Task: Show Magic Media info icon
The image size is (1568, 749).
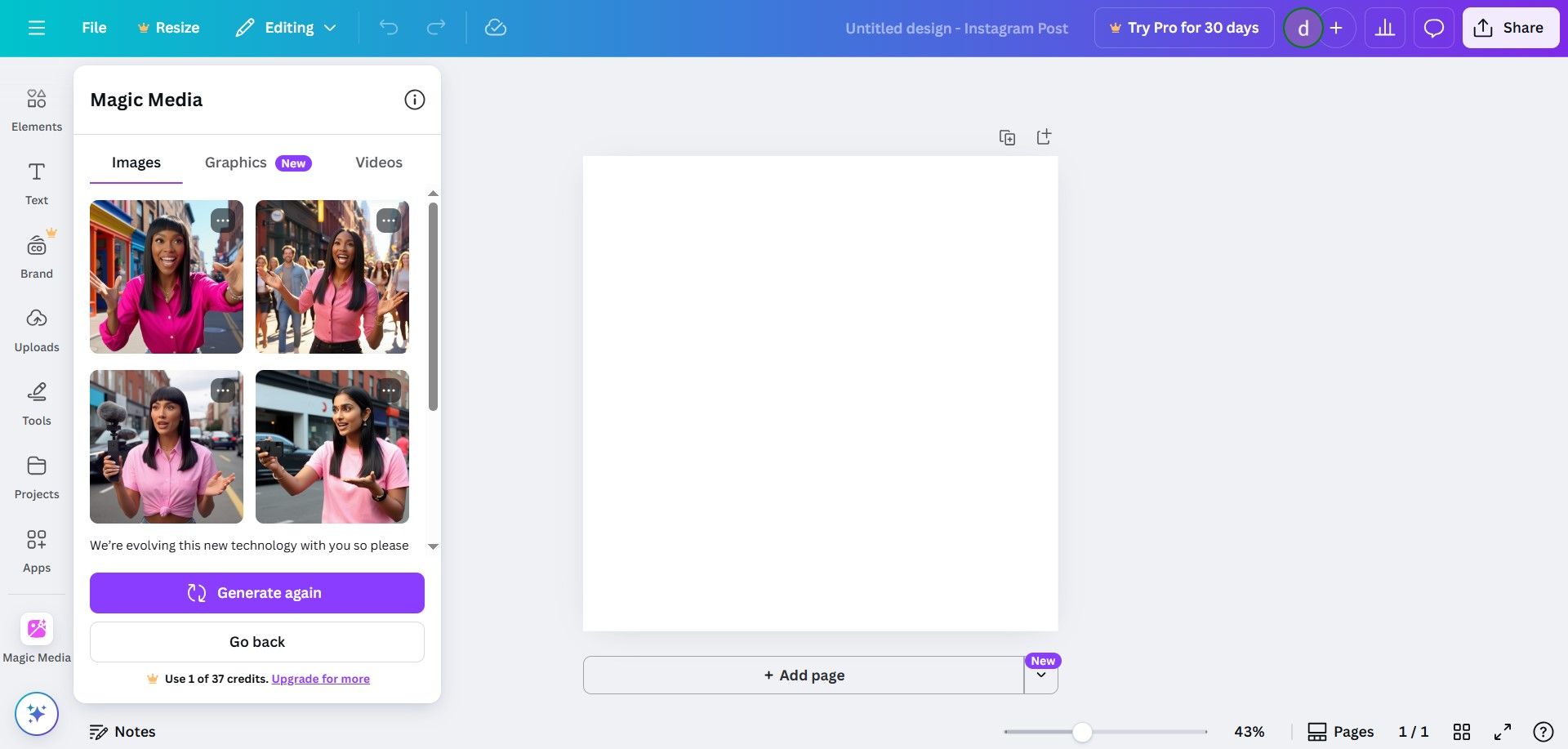Action: click(415, 100)
